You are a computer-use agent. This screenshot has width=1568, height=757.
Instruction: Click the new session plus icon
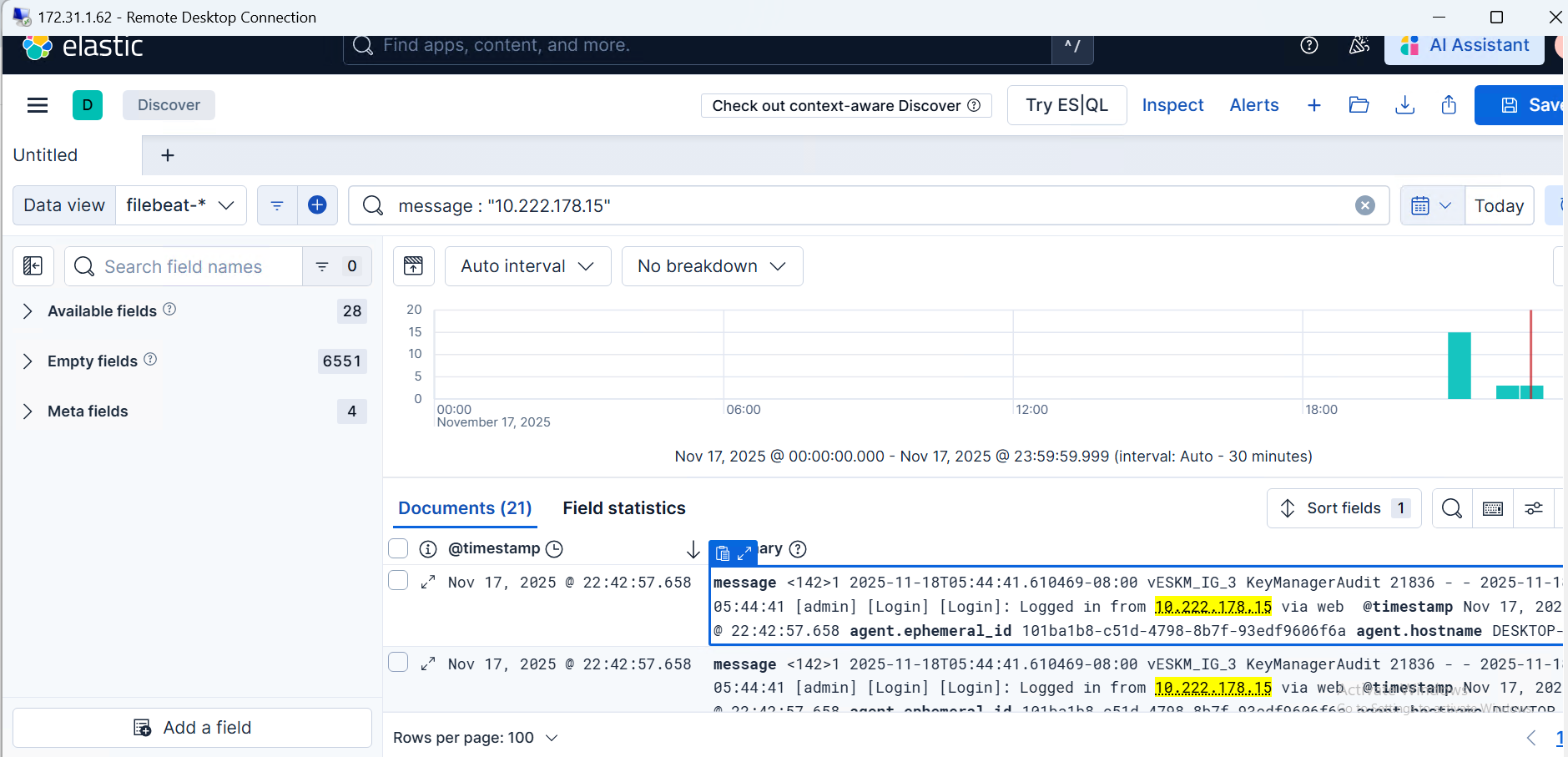[1314, 105]
